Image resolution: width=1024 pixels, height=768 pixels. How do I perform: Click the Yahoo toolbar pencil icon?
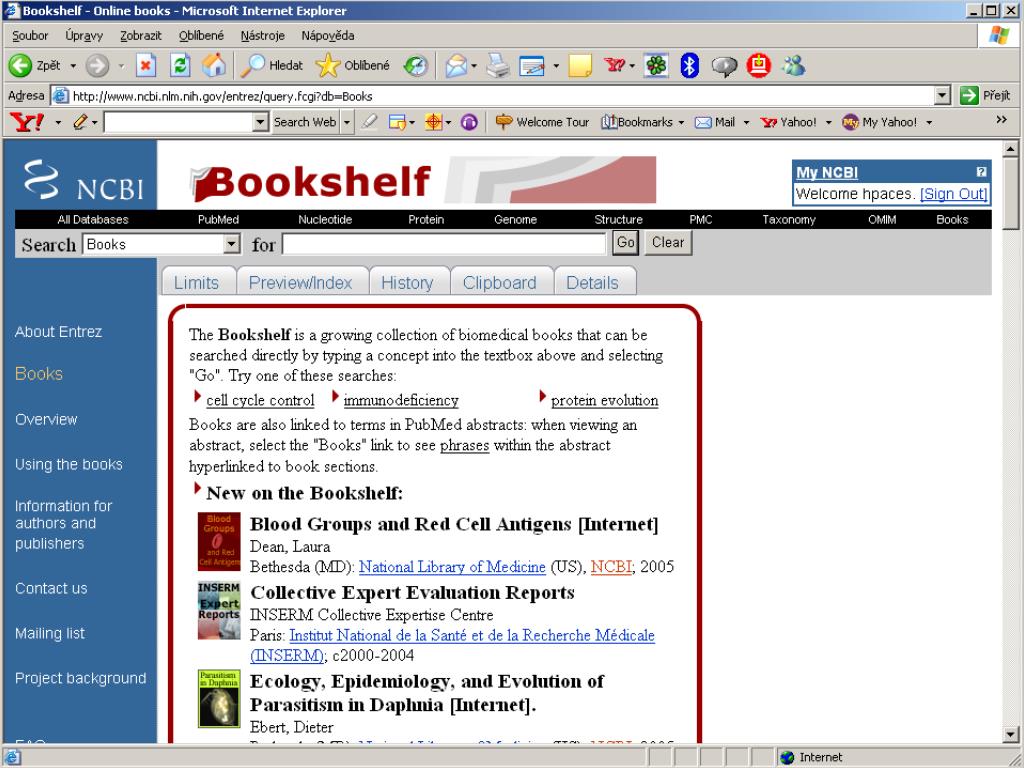[x=80, y=122]
